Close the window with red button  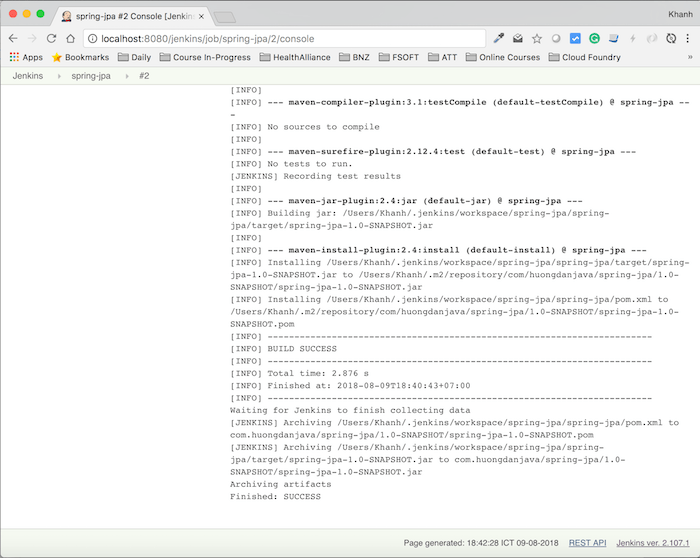[x=13, y=14]
